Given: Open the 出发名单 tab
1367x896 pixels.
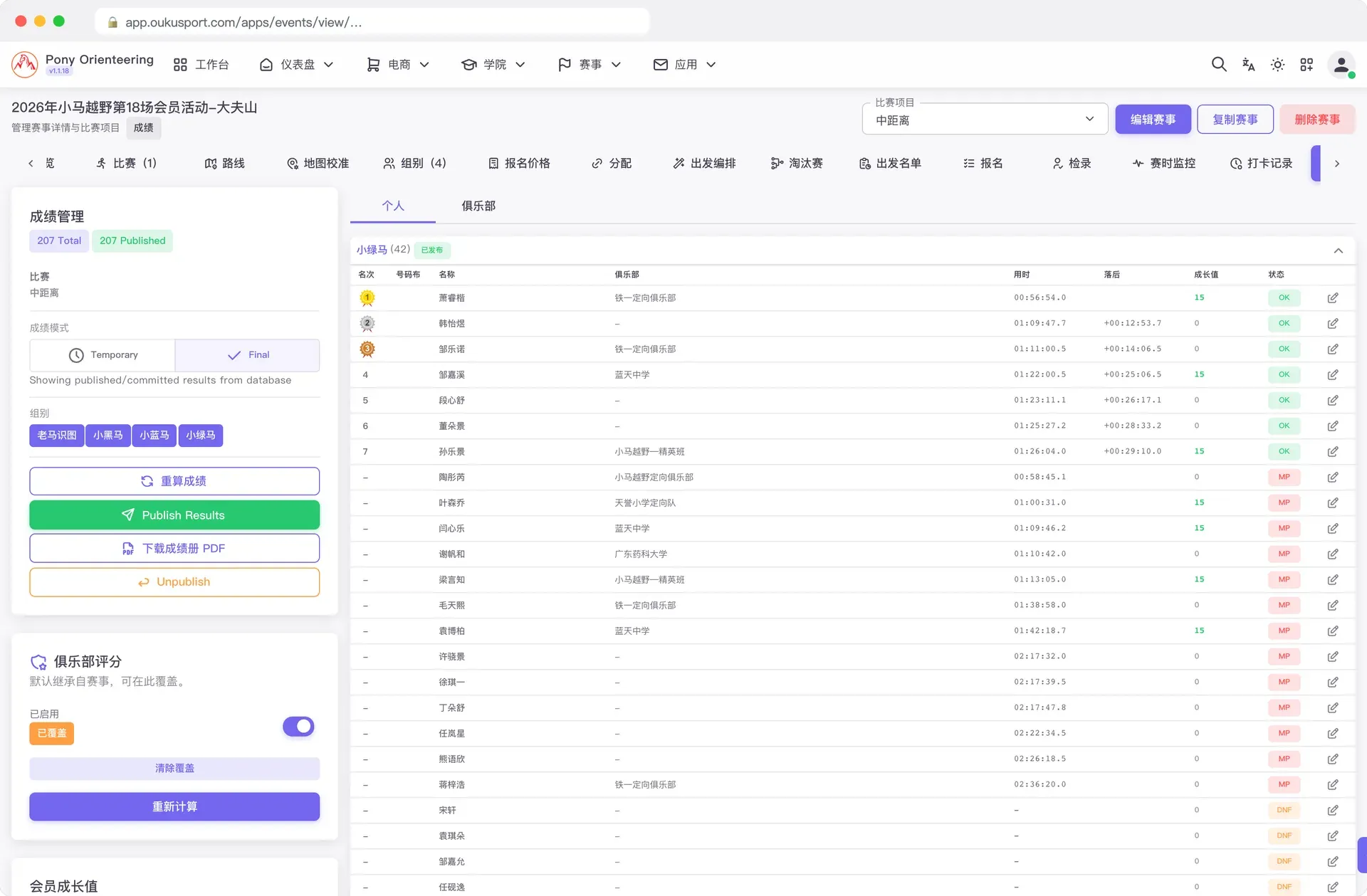Looking at the screenshot, I should coord(890,164).
